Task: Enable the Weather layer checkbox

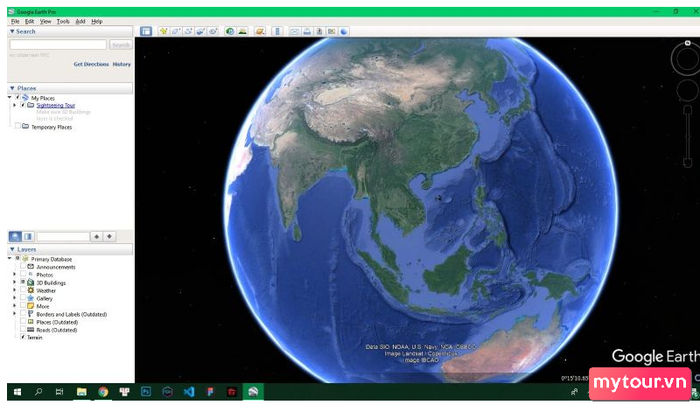Action: 23,290
